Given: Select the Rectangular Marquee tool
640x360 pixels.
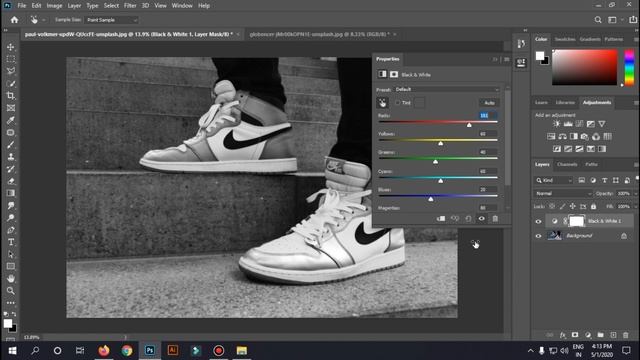Looking at the screenshot, I should (11, 59).
